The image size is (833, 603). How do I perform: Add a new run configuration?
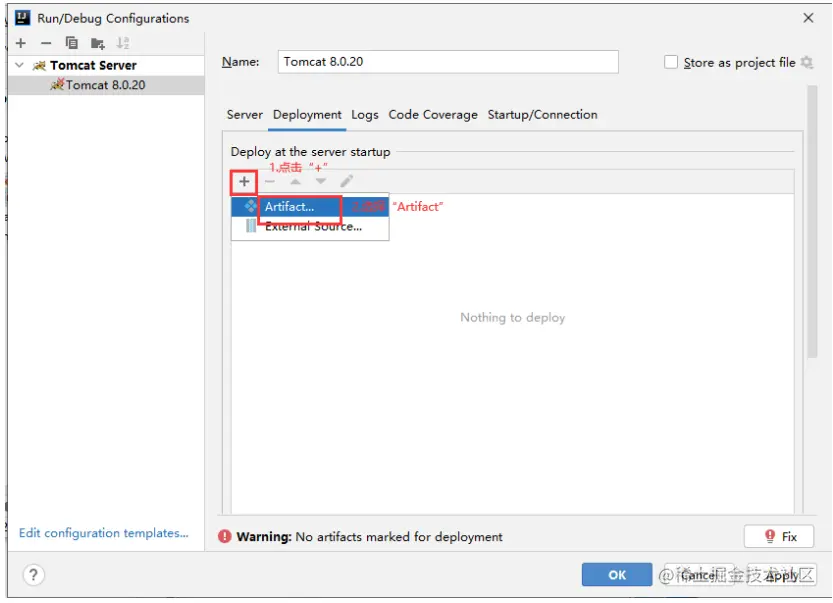[21, 43]
